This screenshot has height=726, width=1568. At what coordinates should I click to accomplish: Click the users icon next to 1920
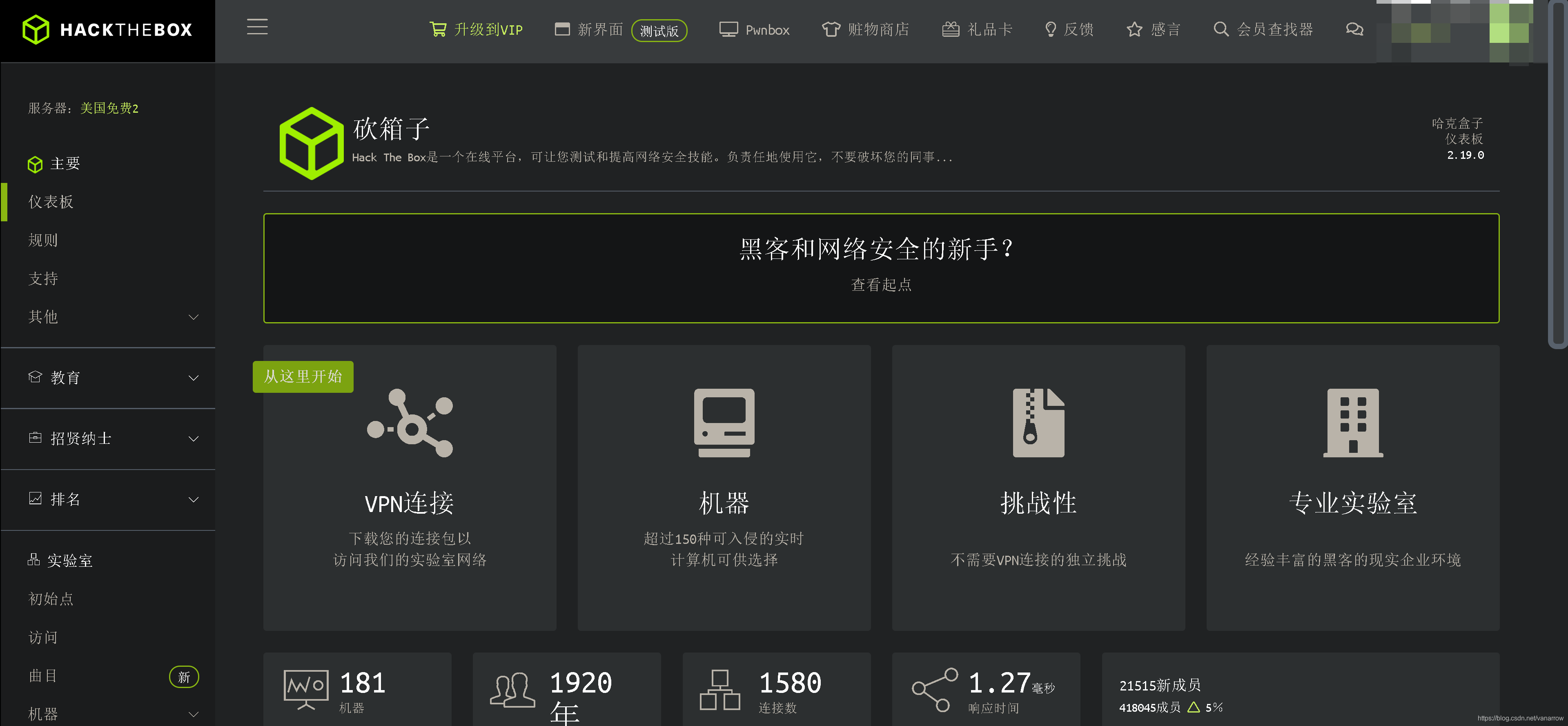(x=512, y=690)
